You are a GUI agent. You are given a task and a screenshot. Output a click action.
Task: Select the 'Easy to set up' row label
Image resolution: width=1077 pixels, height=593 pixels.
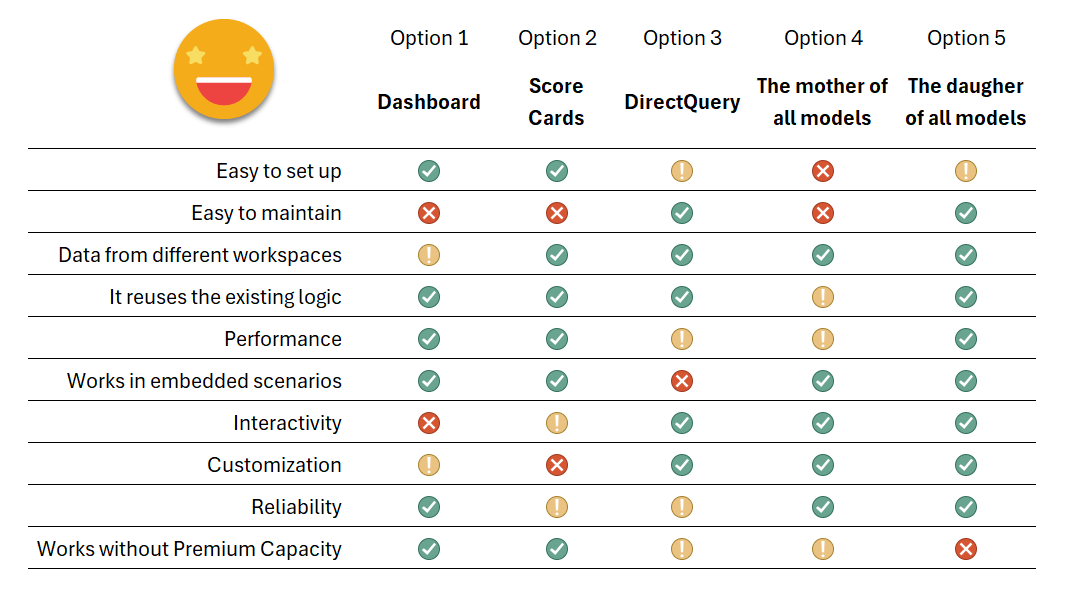[279, 171]
